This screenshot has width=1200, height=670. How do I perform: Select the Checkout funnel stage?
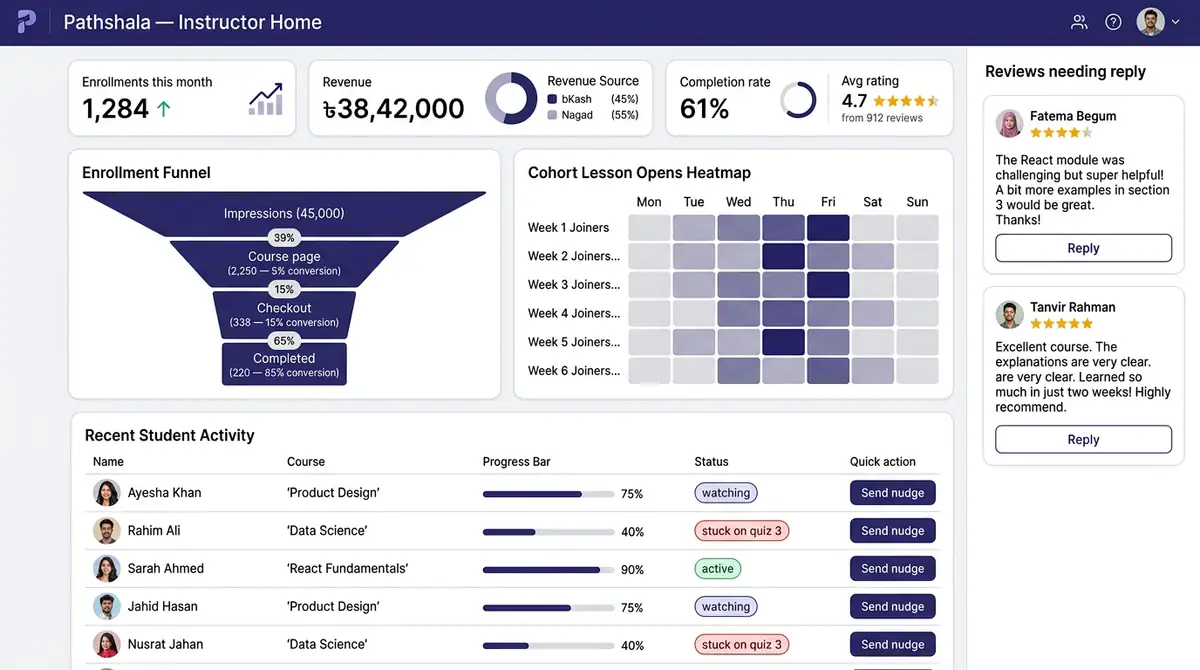coord(284,314)
